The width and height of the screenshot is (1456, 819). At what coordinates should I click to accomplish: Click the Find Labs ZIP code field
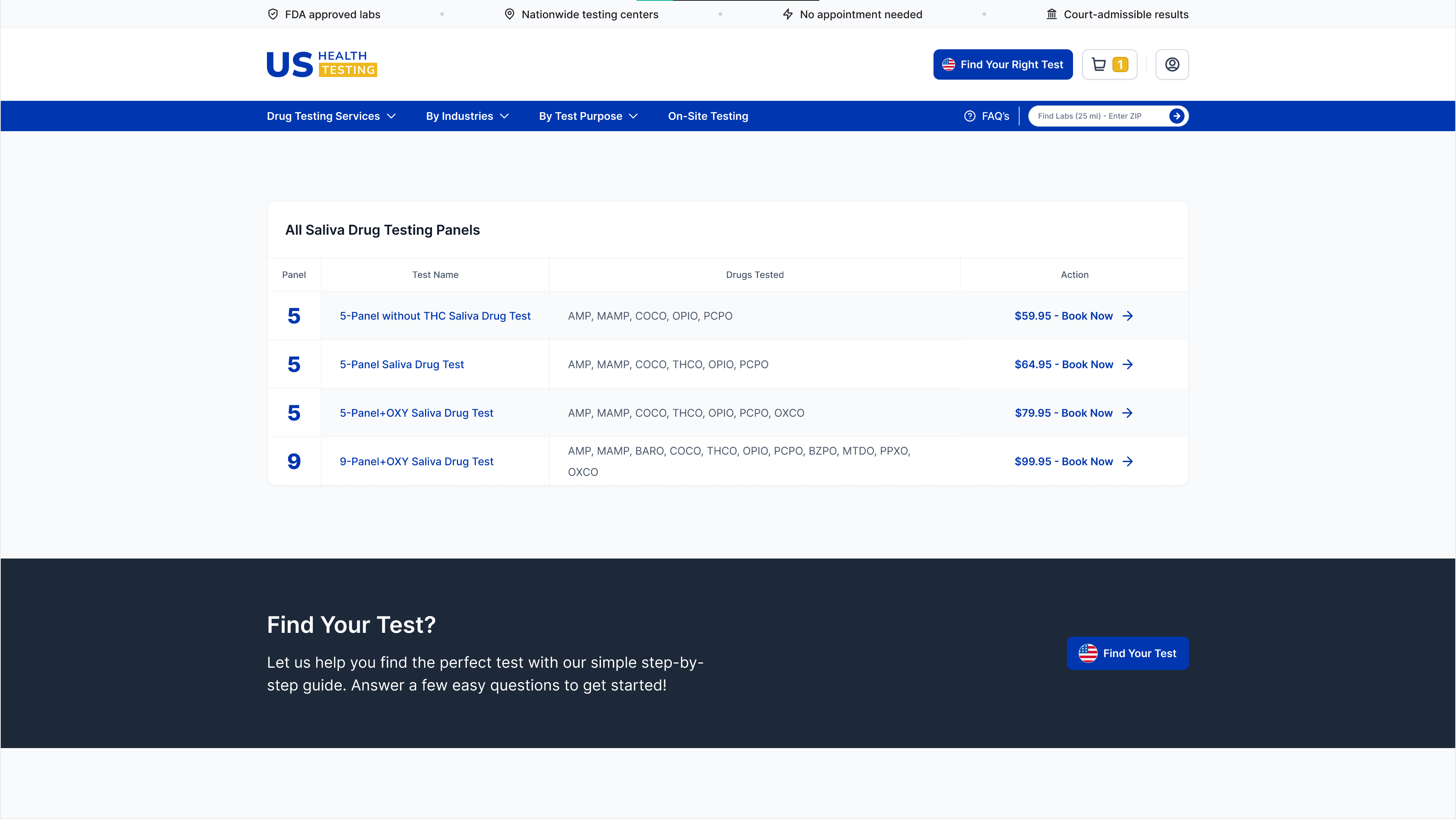point(1097,116)
